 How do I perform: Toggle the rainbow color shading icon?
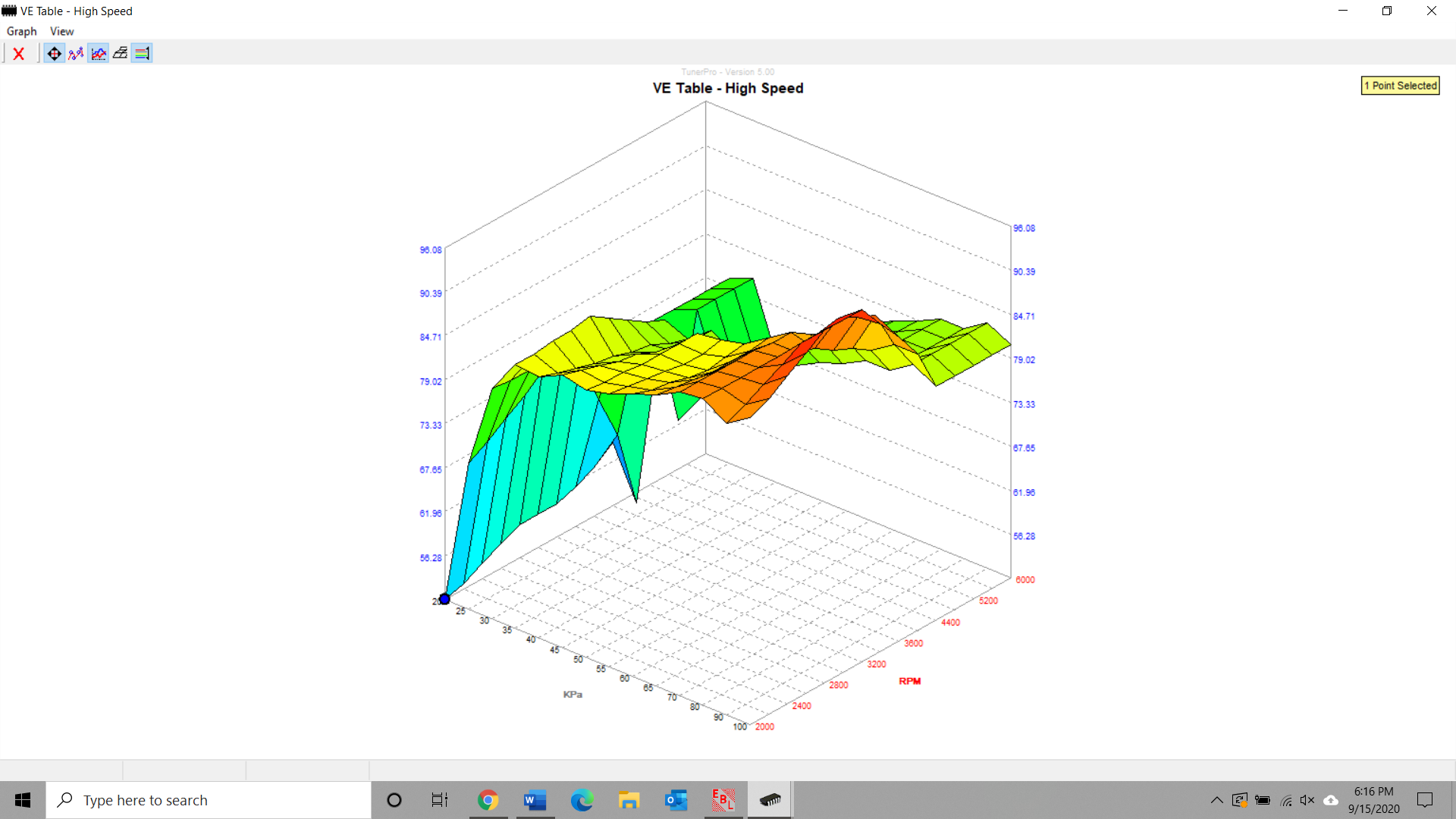142,54
